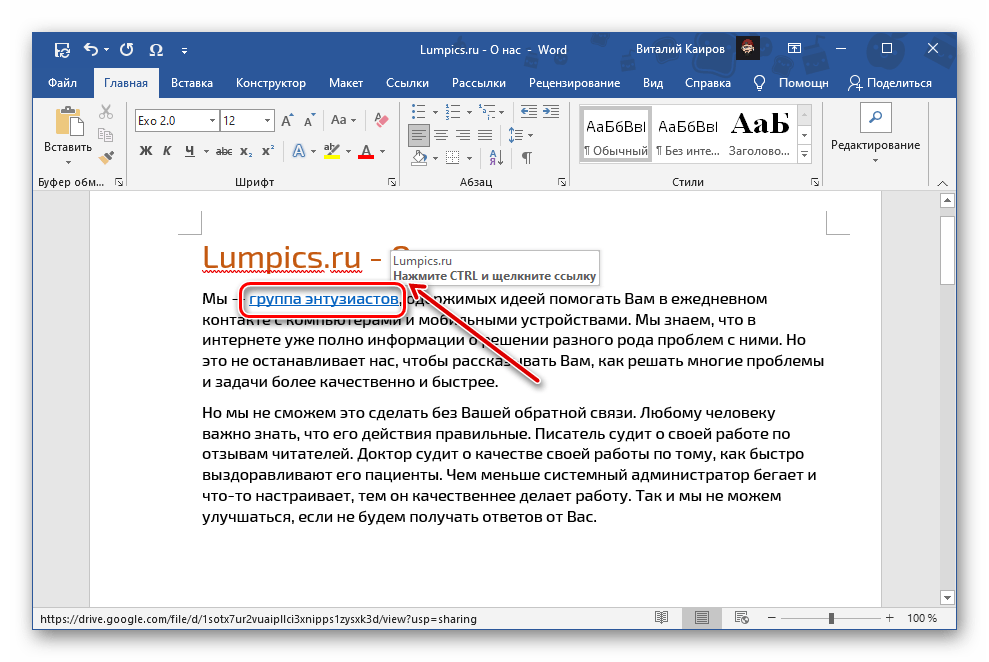The image size is (989, 662).
Task: Save the document via the quick access icon
Action: (x=63, y=49)
